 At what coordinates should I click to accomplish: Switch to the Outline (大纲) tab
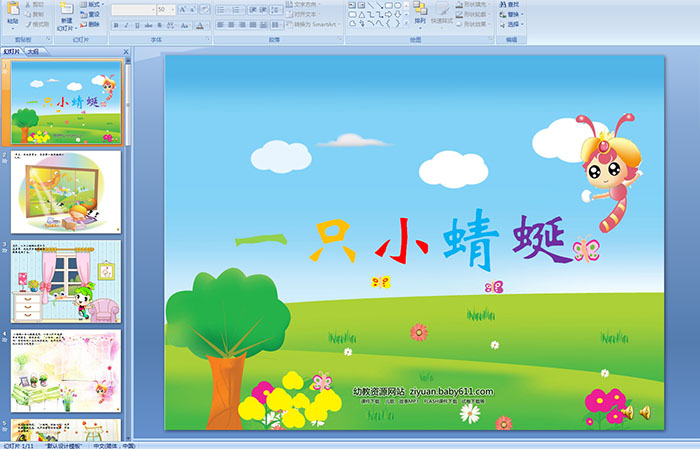33,50
